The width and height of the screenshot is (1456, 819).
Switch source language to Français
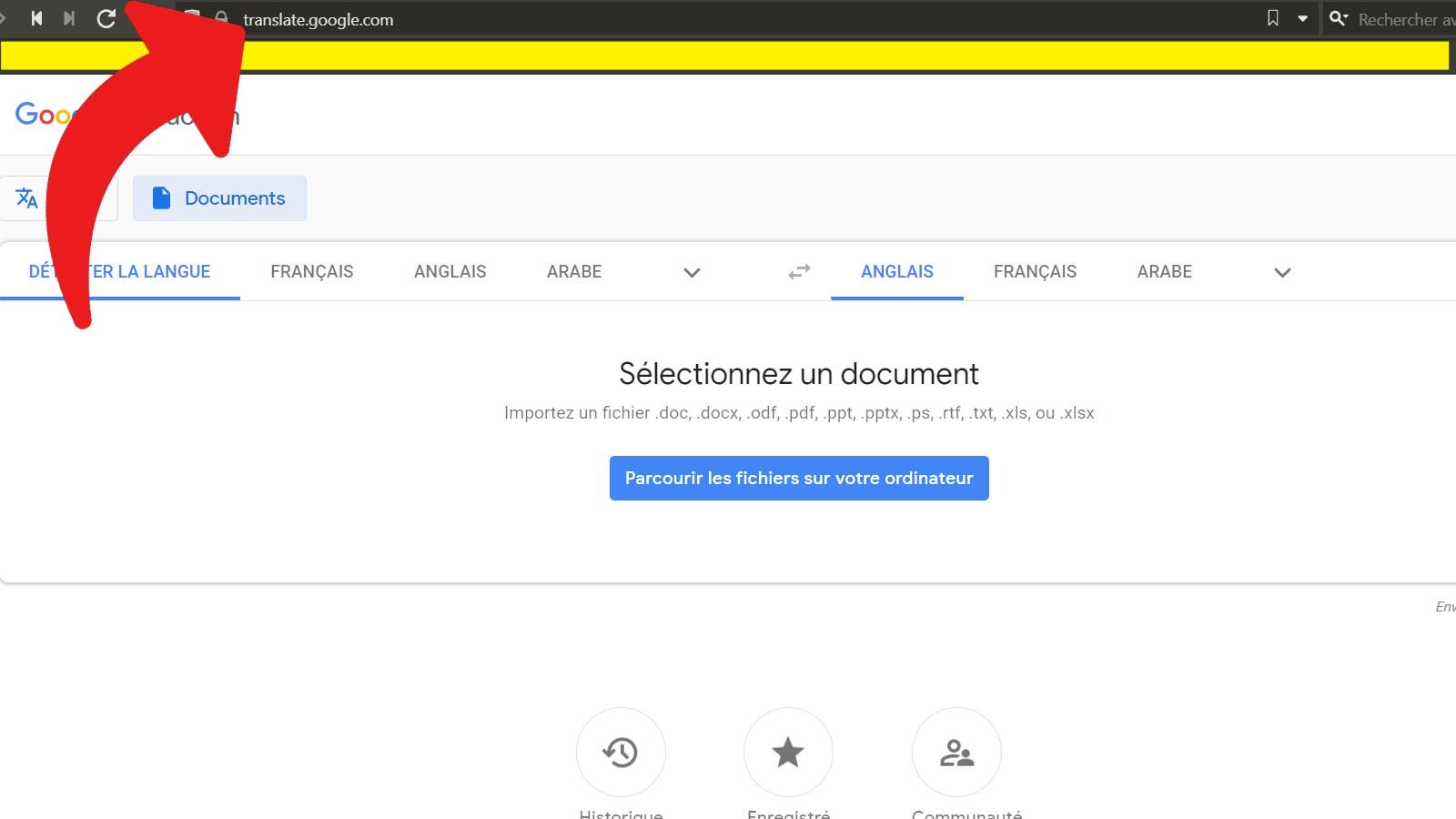pos(311,271)
